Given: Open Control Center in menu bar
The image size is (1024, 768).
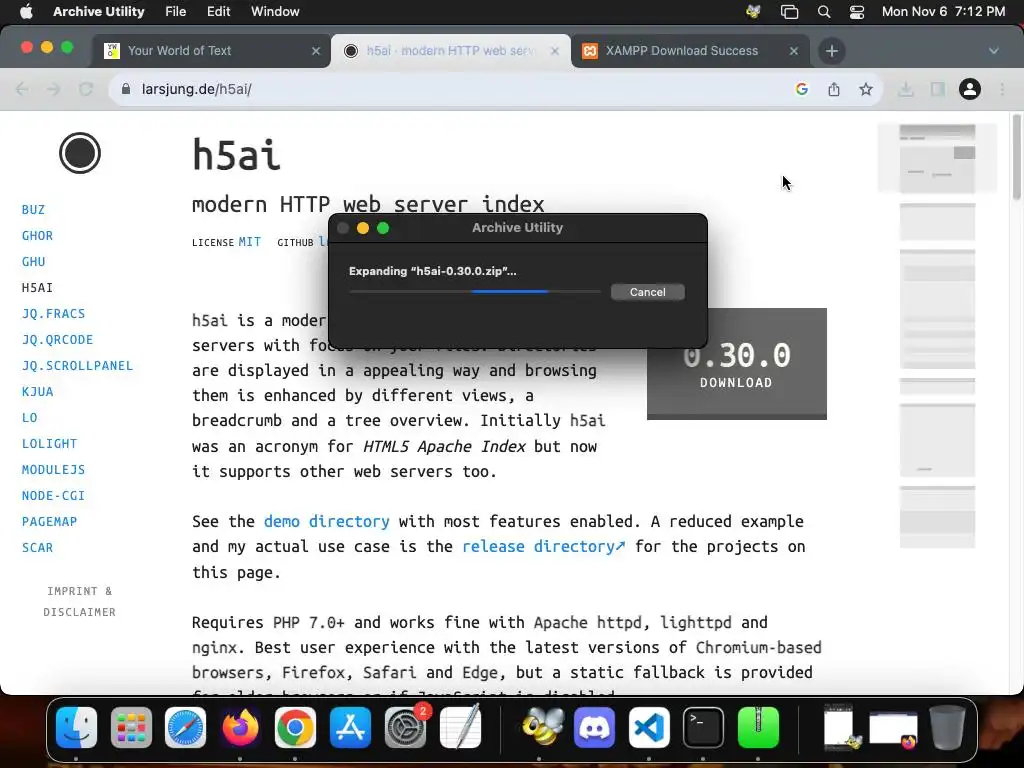Looking at the screenshot, I should (x=857, y=11).
